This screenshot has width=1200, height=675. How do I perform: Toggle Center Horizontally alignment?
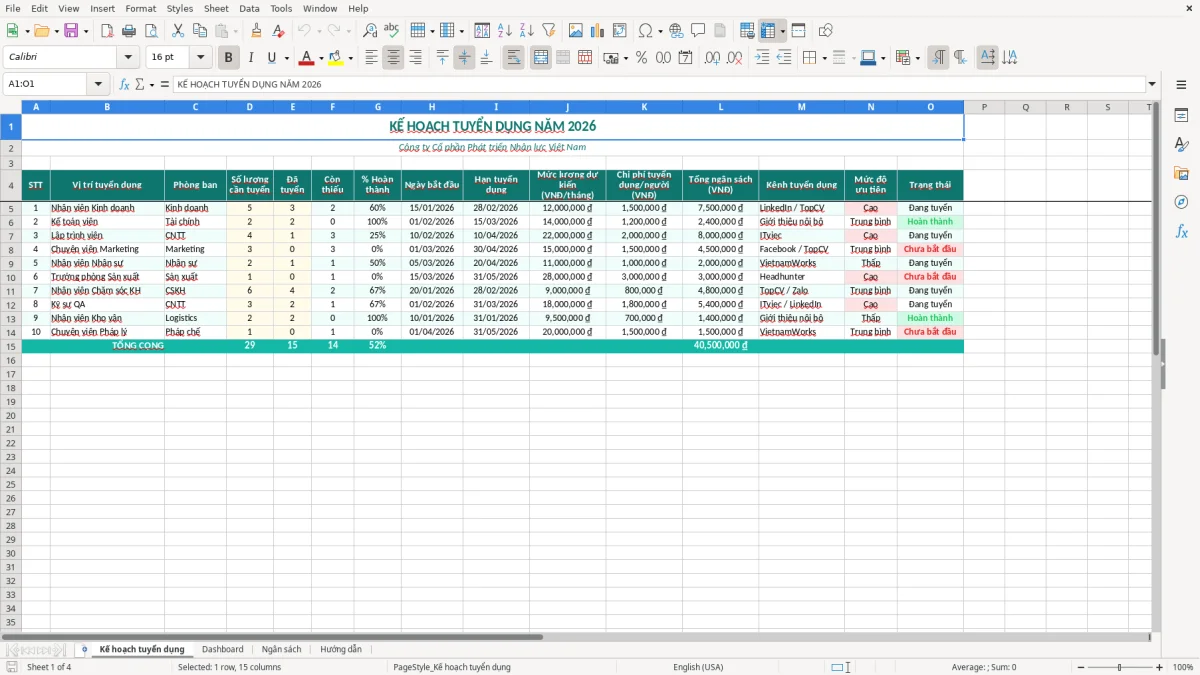pos(393,58)
